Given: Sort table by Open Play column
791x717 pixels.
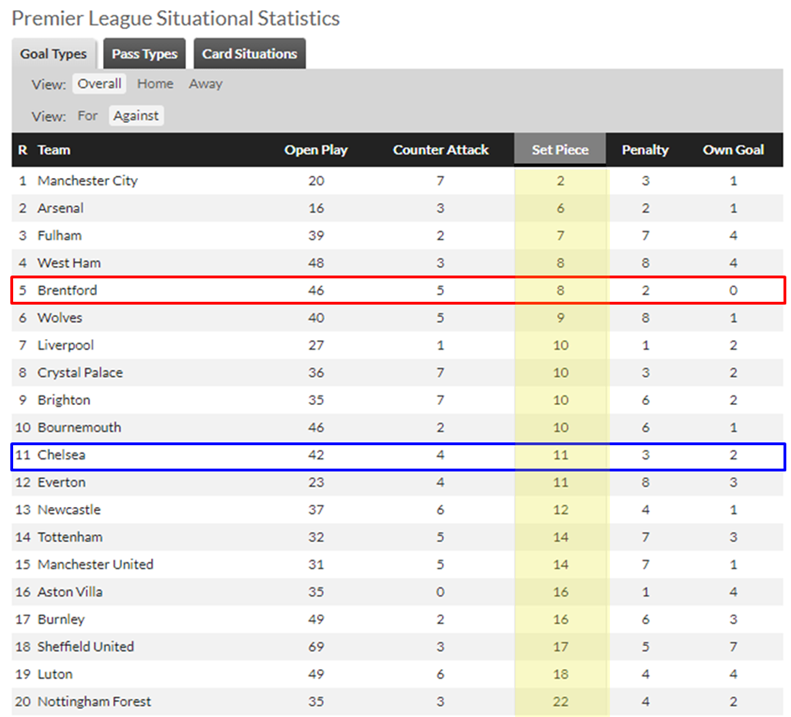Looking at the screenshot, I should (x=316, y=150).
